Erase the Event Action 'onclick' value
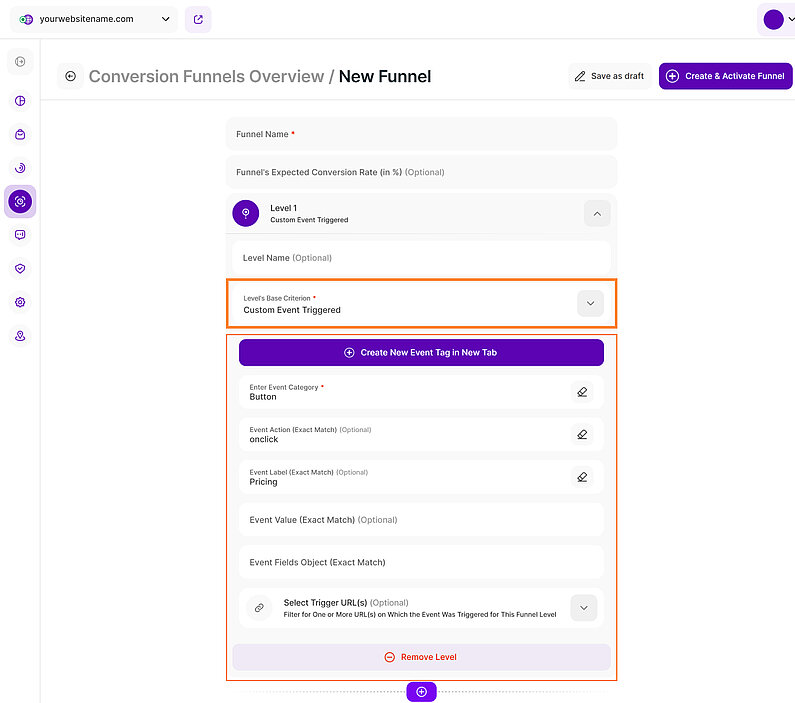This screenshot has height=703, width=795. [582, 434]
